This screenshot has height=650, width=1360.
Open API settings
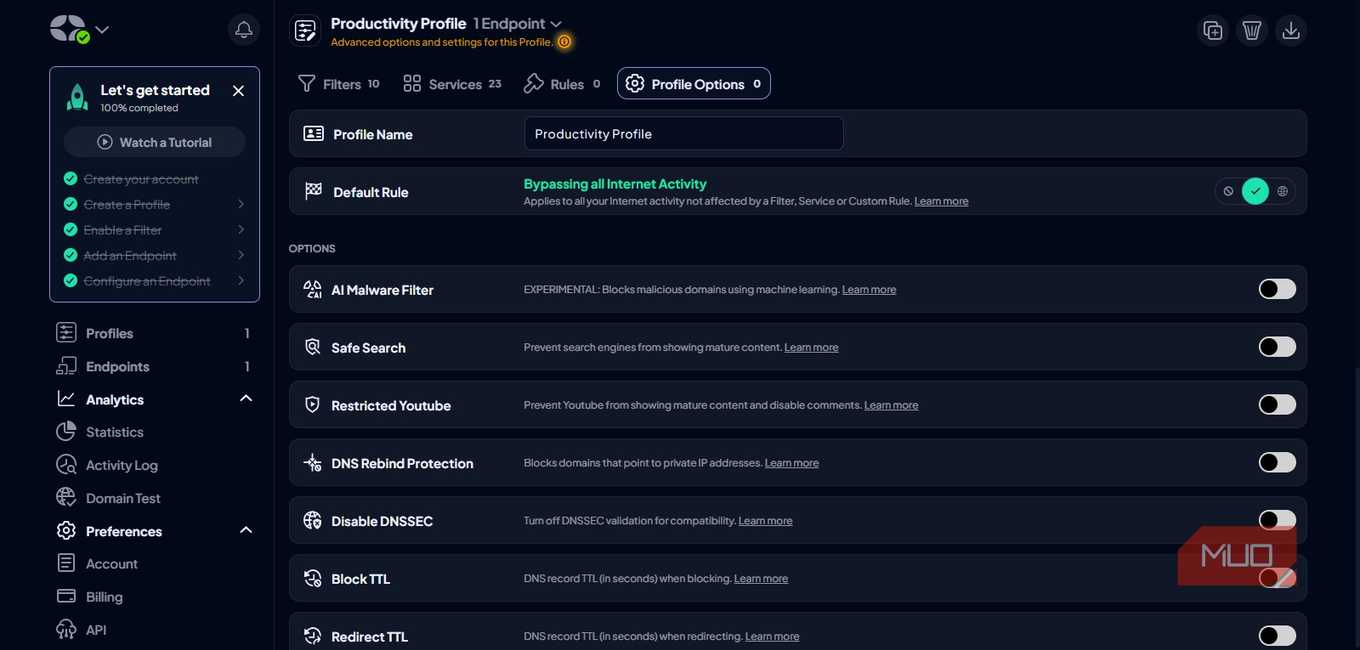pyautogui.click(x=96, y=630)
